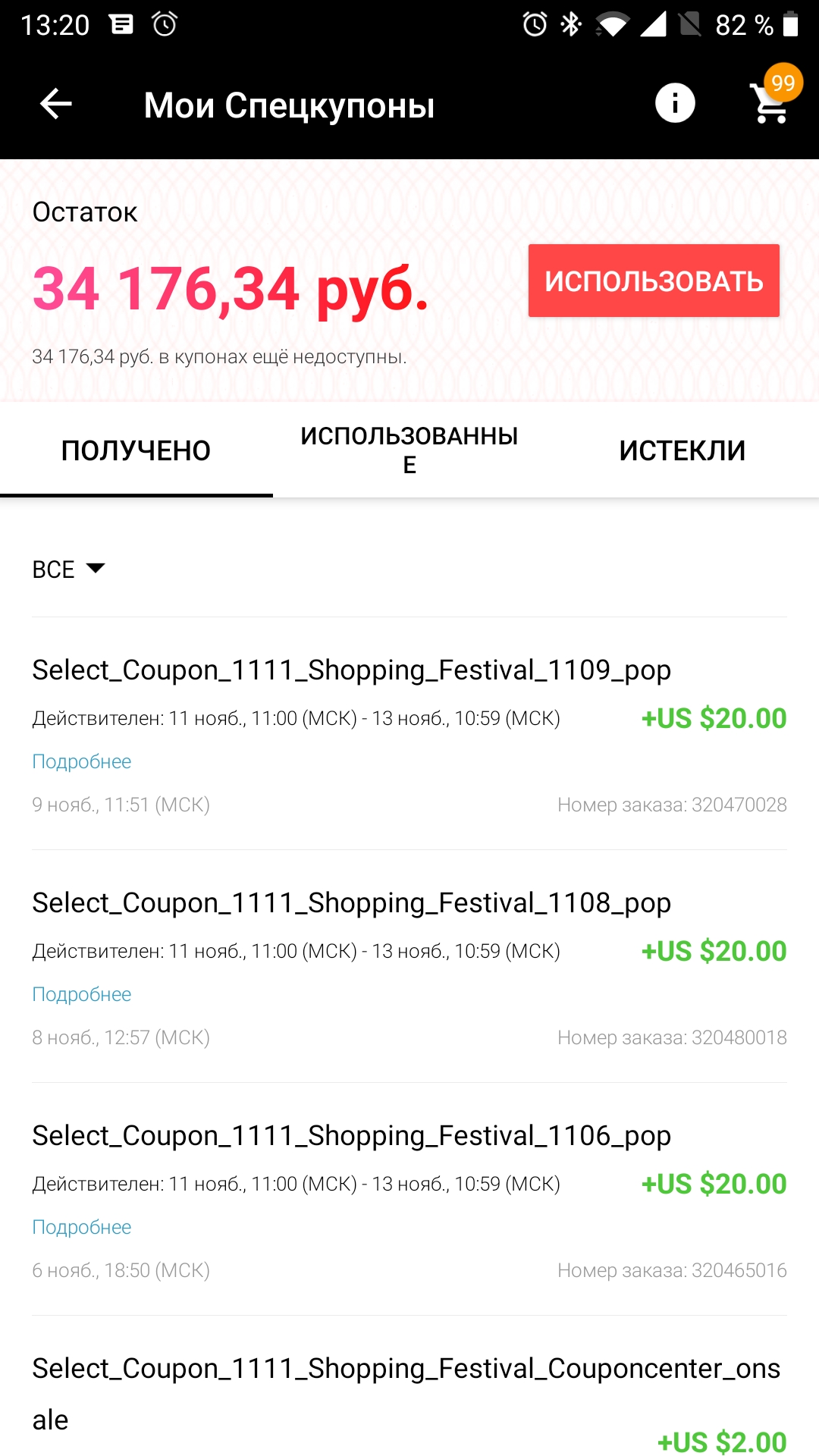Tap the battery status icon
Viewport: 819px width, 1456px height.
[x=790, y=24]
